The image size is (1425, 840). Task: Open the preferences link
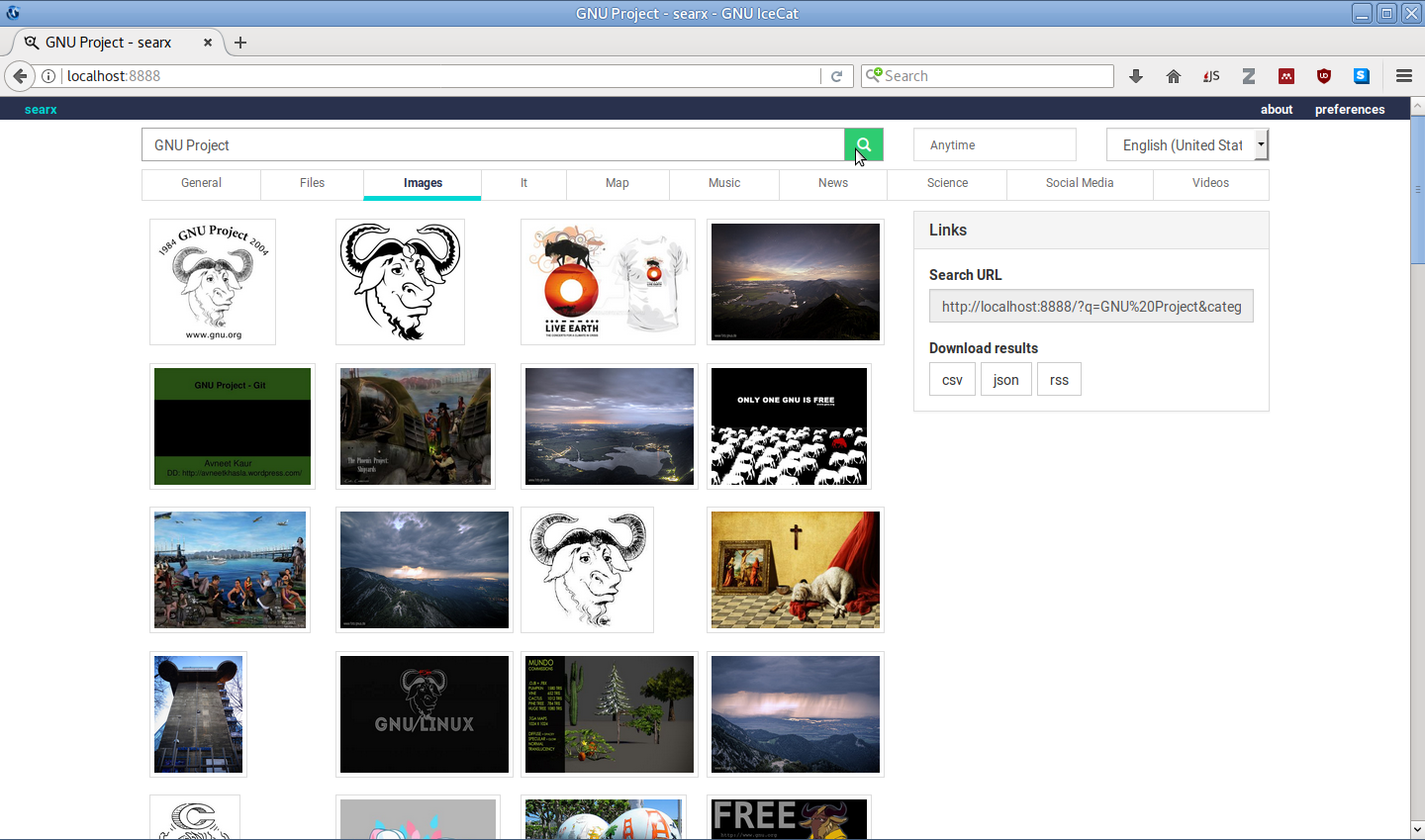click(x=1349, y=110)
